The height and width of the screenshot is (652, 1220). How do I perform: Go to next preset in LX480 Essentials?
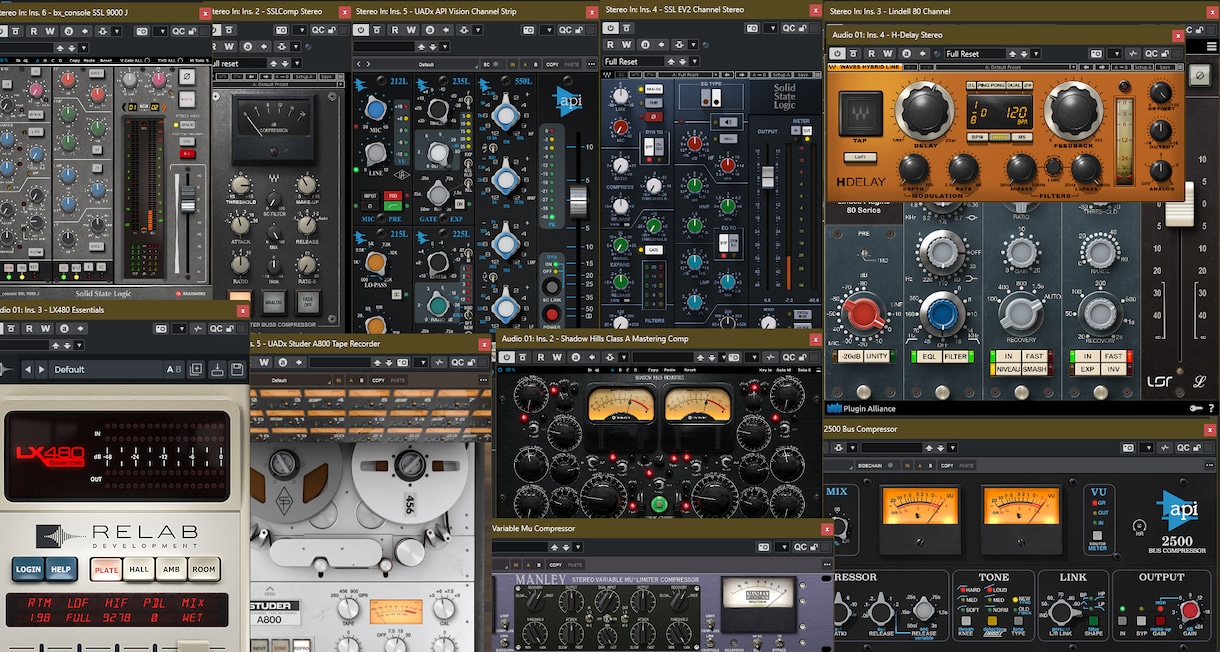point(41,369)
